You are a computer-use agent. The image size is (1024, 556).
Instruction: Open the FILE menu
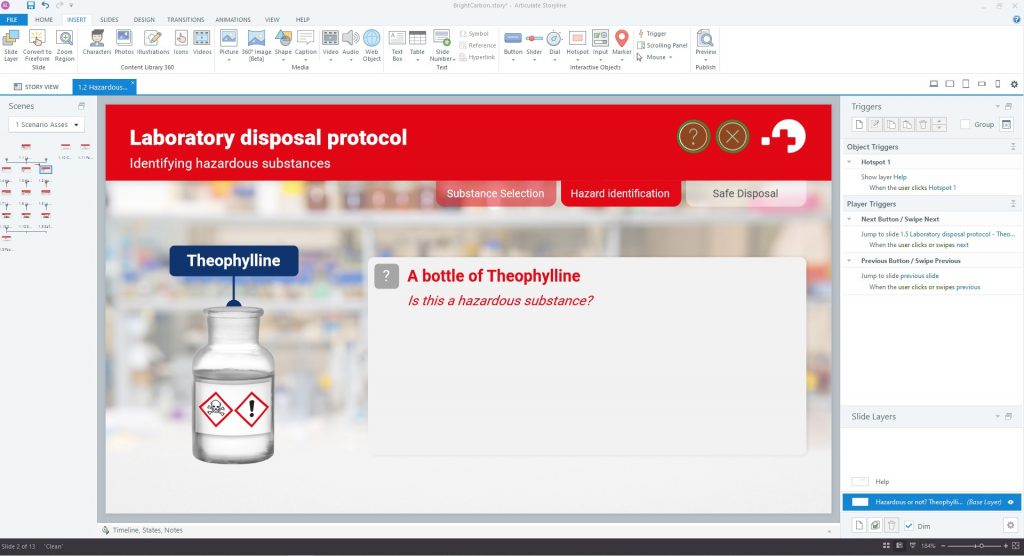12,20
